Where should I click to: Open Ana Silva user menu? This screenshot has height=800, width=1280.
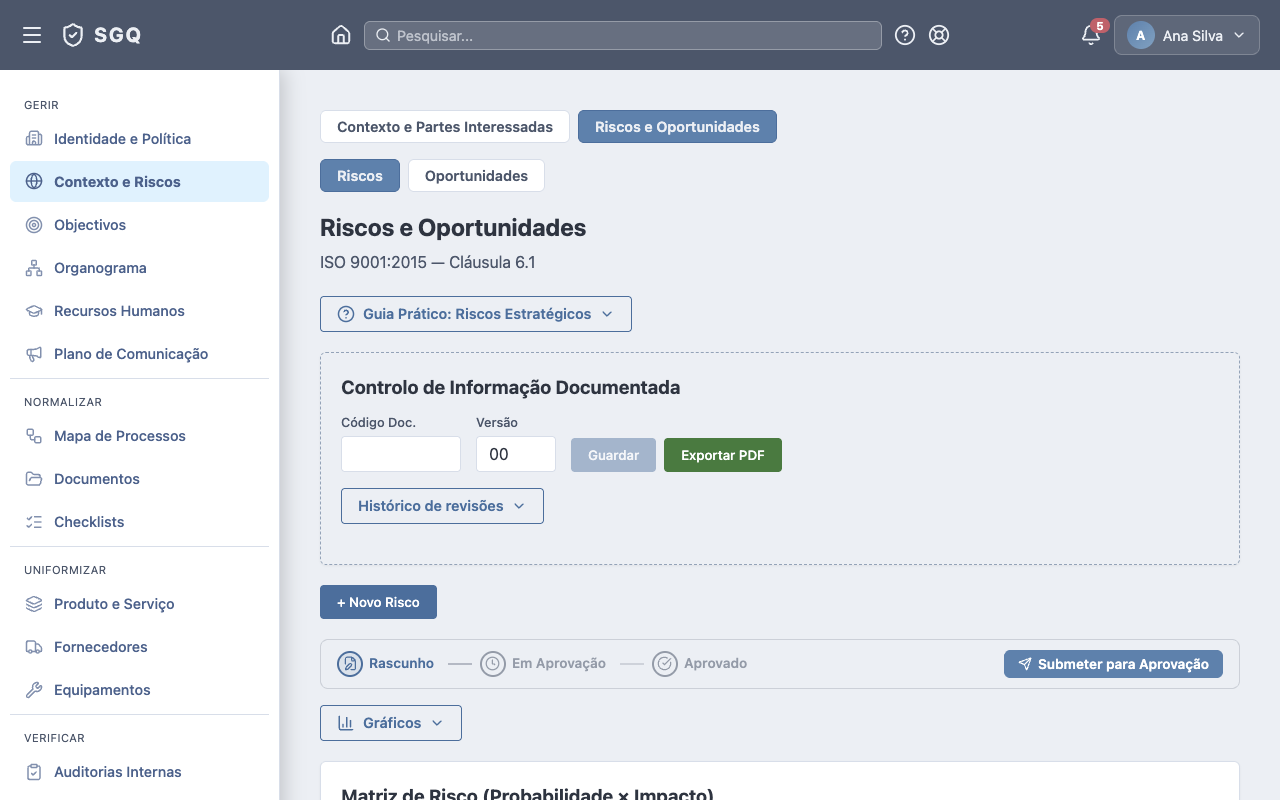point(1187,35)
